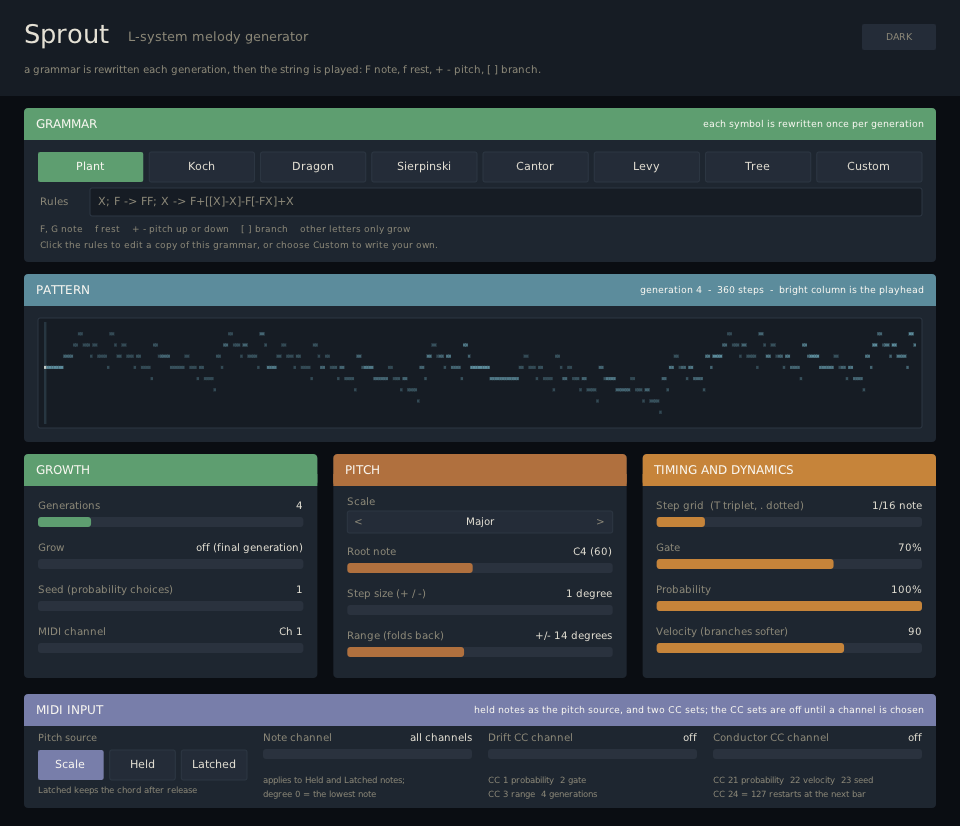Image resolution: width=960 pixels, height=826 pixels.
Task: Click the 'Ch 1' MIDI channel value
Action: coord(291,631)
